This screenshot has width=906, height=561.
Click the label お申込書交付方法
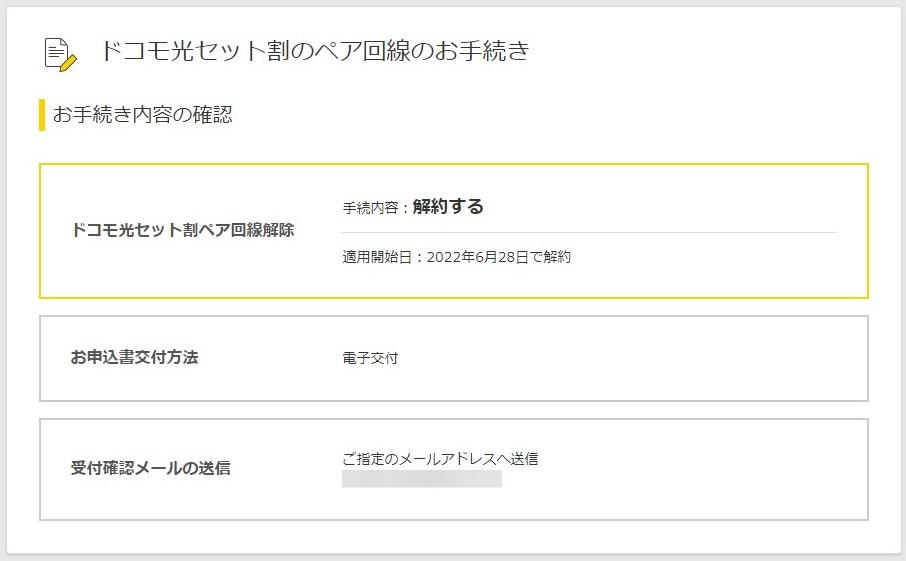(135, 358)
